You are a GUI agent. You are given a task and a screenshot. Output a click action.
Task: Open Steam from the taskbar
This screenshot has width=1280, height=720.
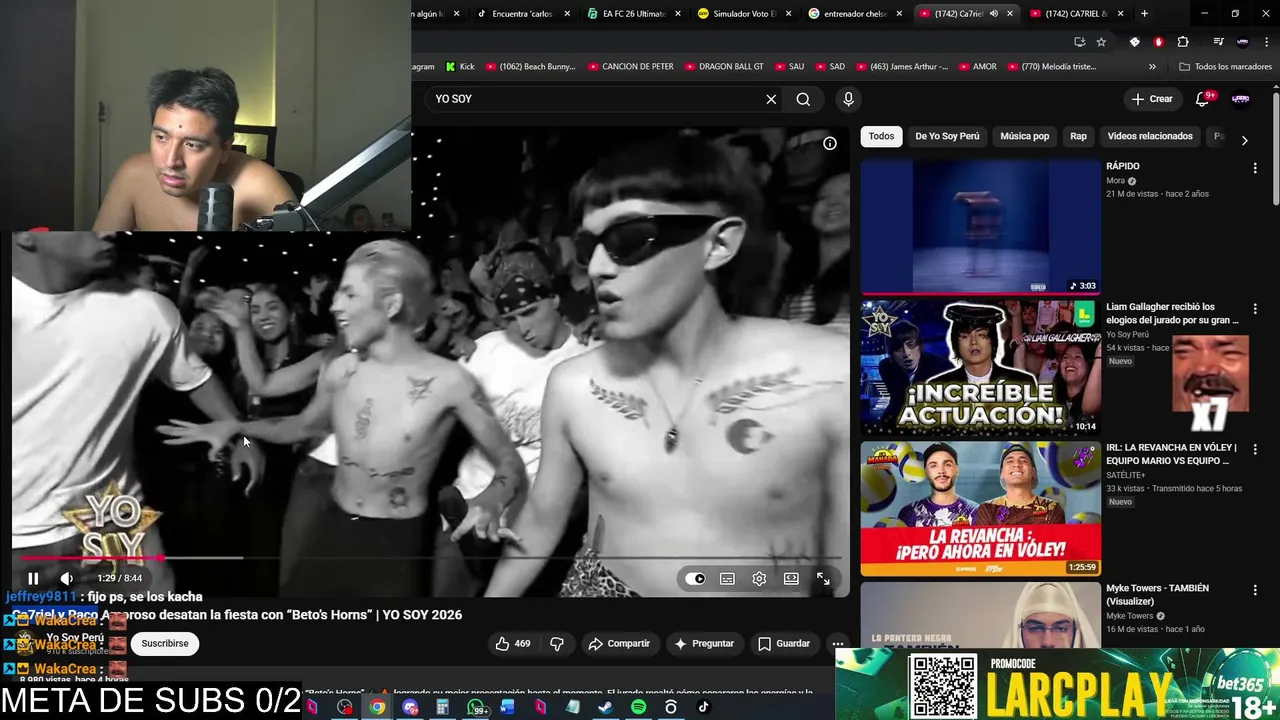[605, 707]
